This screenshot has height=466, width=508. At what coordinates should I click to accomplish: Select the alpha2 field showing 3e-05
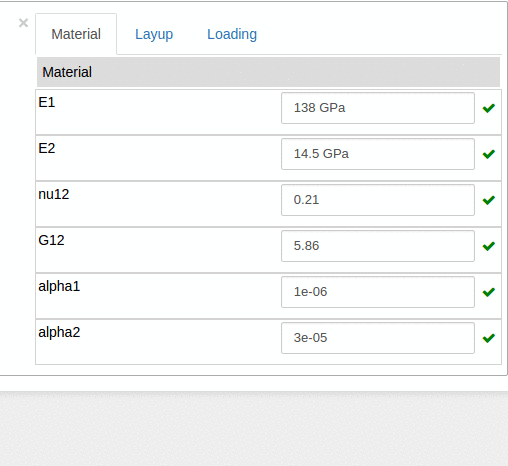[x=378, y=338]
